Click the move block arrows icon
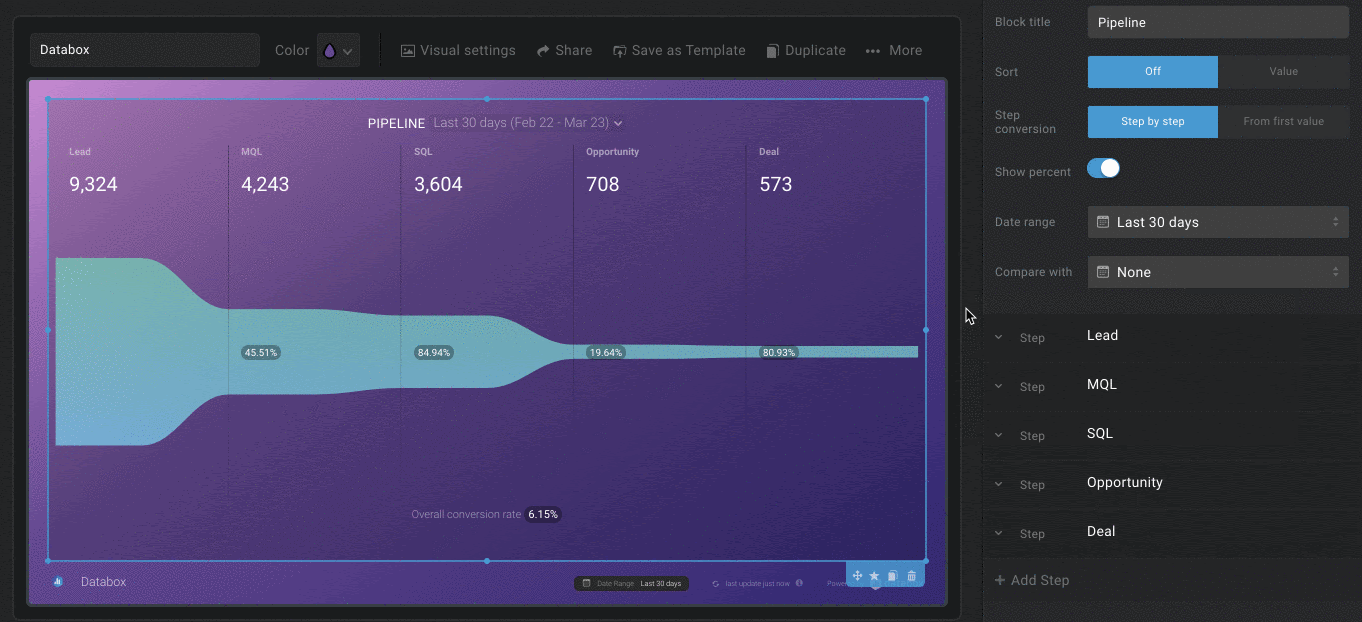Image resolution: width=1362 pixels, height=622 pixels. (x=857, y=576)
